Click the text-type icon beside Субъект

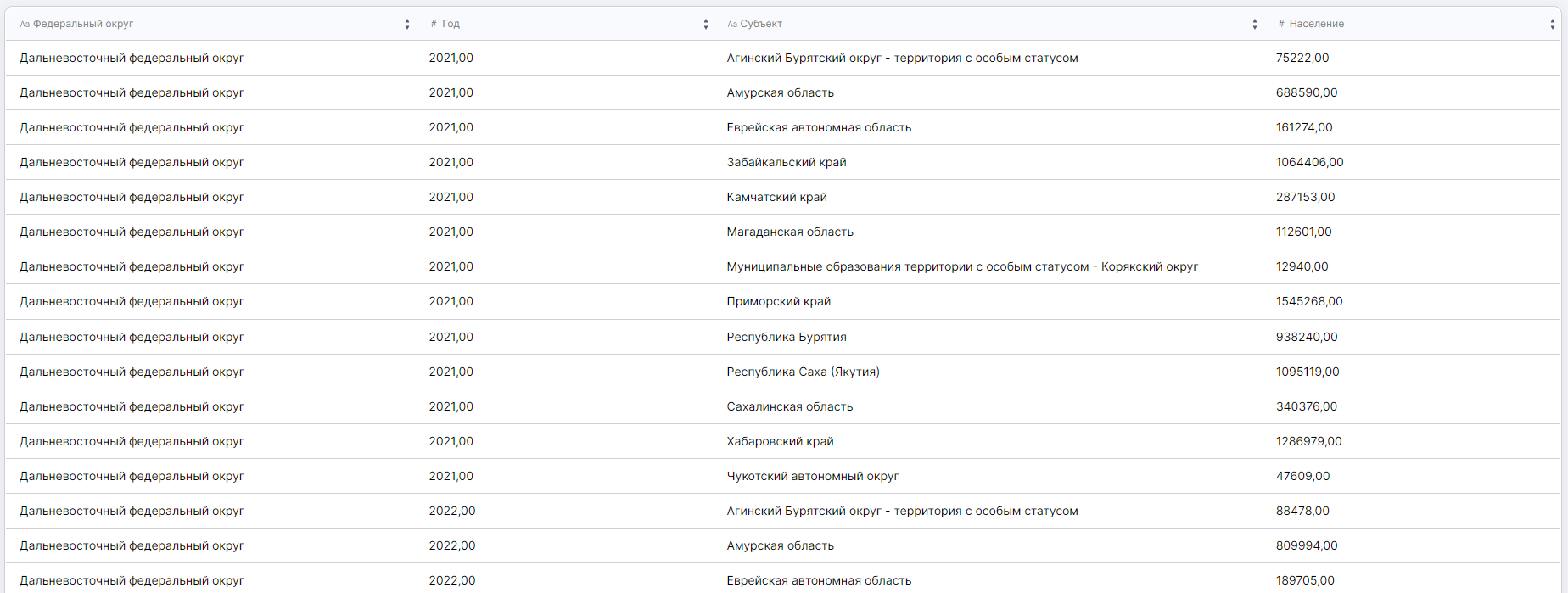[731, 25]
